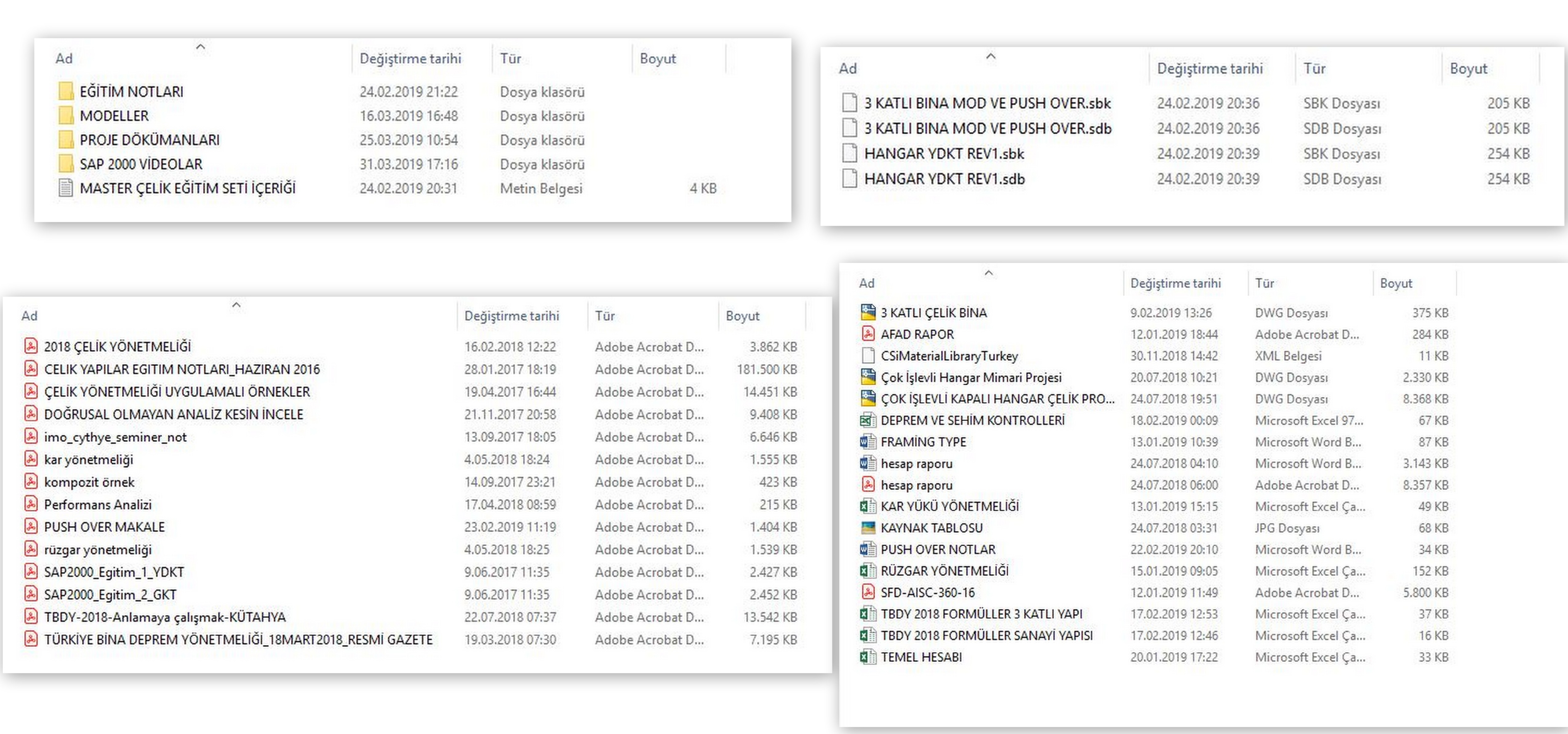1568x734 pixels.
Task: Click the Excel icon of TEMEL HESABI
Action: (x=868, y=657)
